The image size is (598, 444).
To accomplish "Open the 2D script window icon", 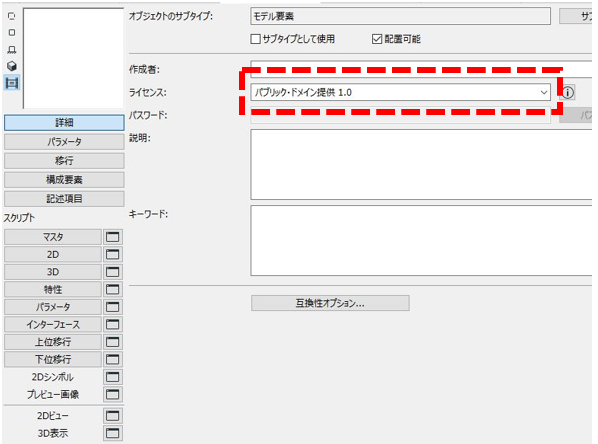I will tap(113, 254).
